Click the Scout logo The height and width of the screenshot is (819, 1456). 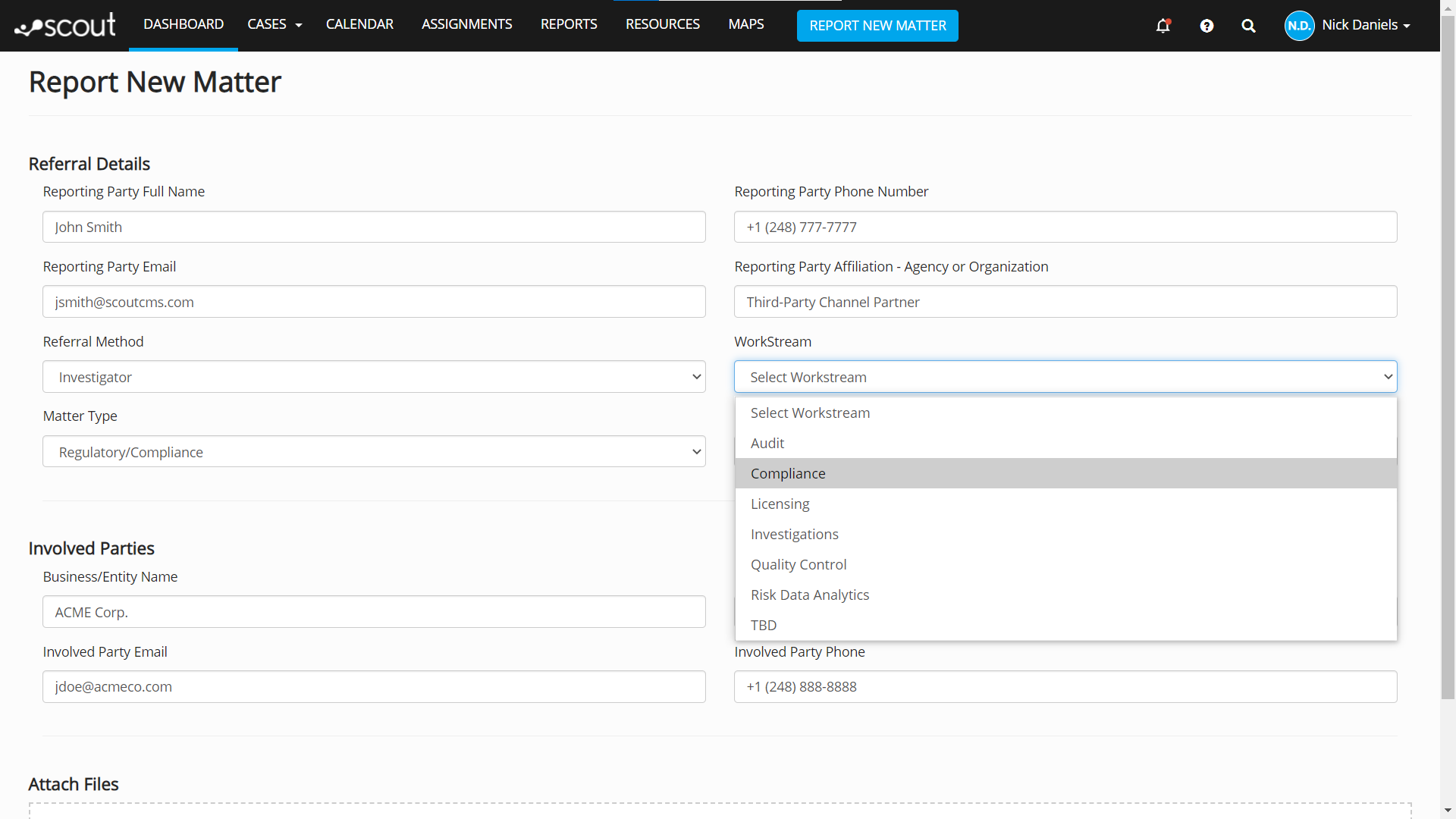65,26
